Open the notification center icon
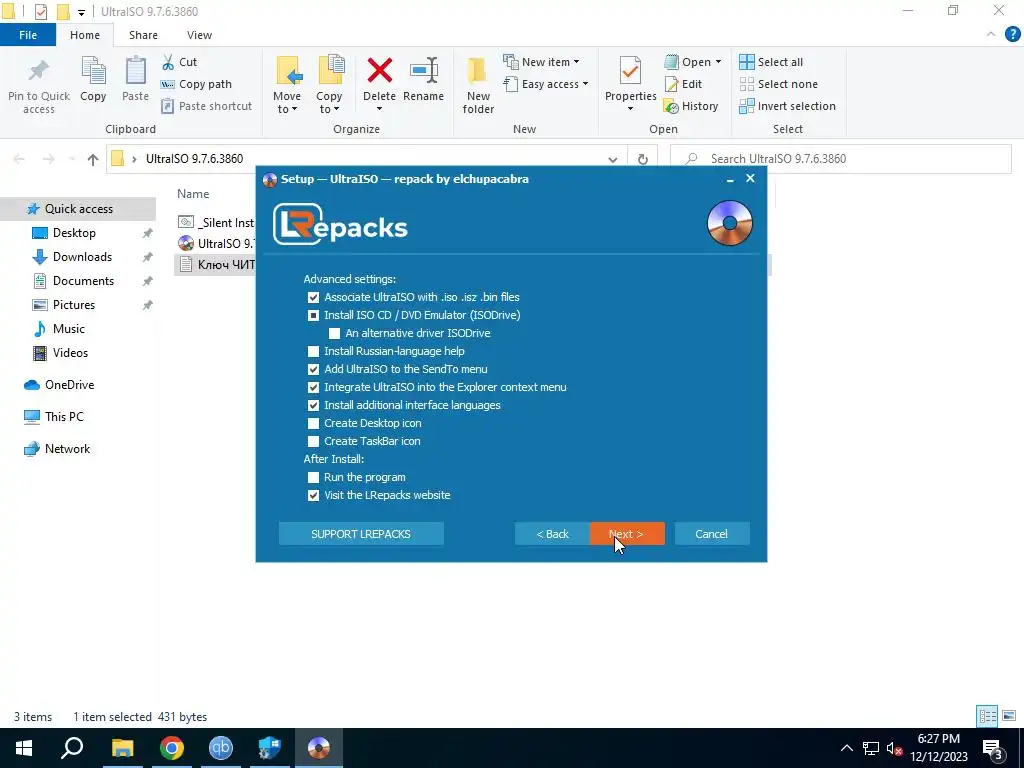Viewport: 1024px width, 768px height. tap(992, 748)
